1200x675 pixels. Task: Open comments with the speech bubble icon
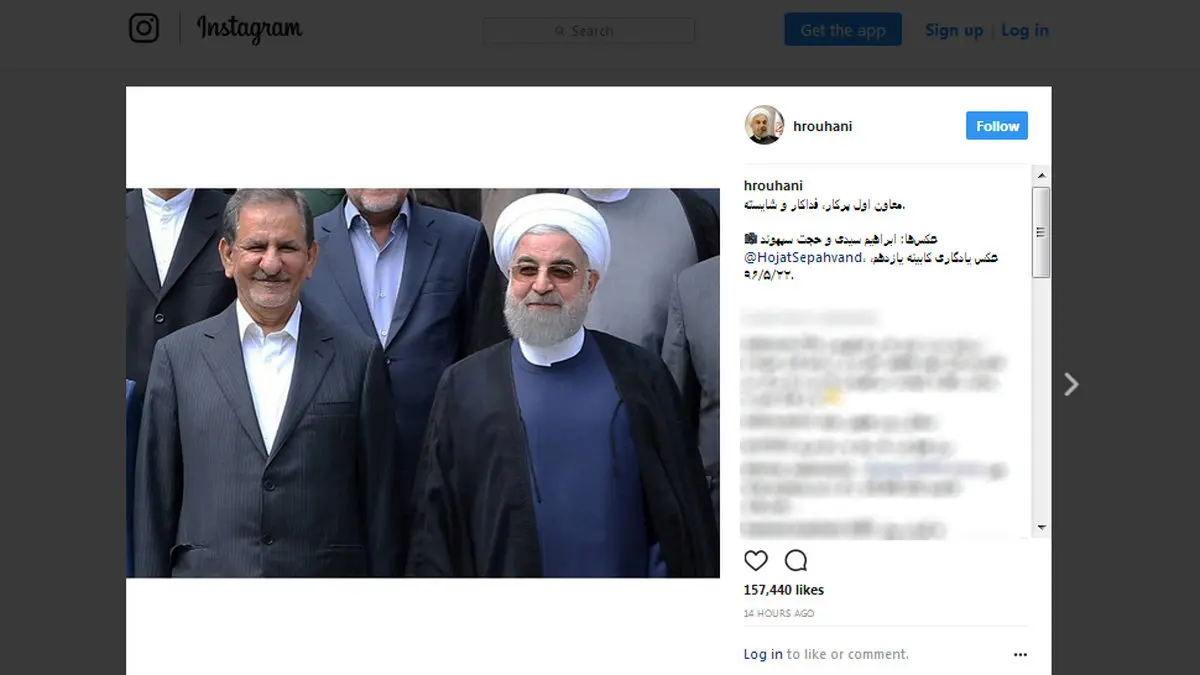pyautogui.click(x=796, y=560)
